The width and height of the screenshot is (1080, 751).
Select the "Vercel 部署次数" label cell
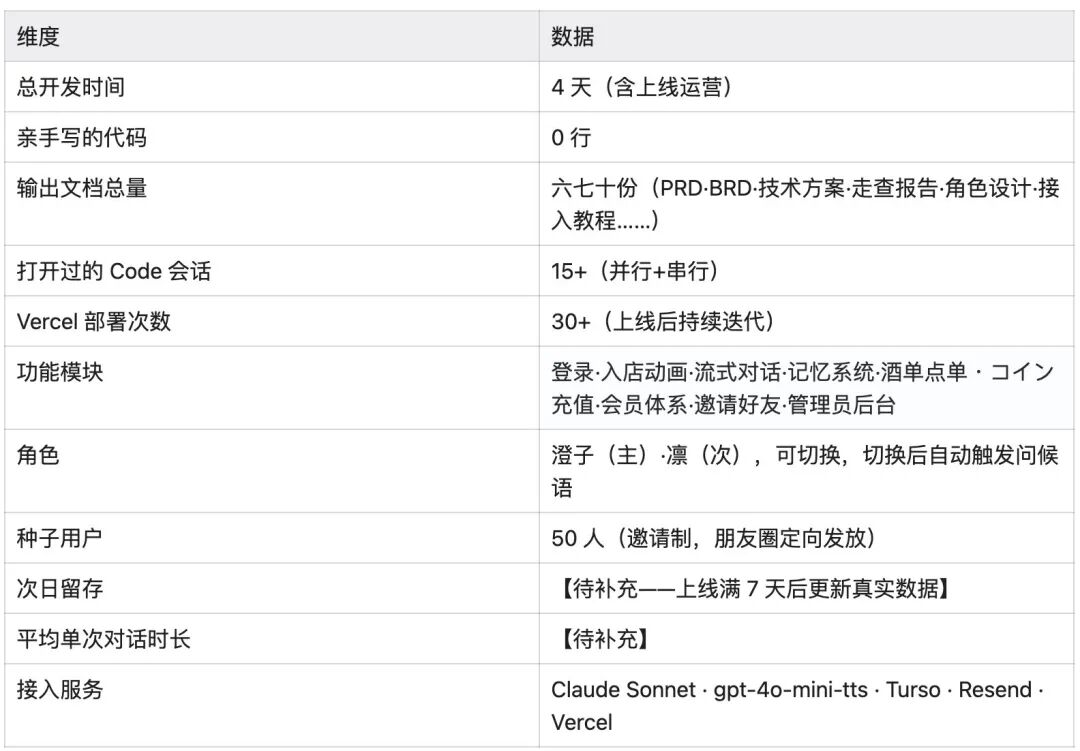pyautogui.click(x=94, y=321)
